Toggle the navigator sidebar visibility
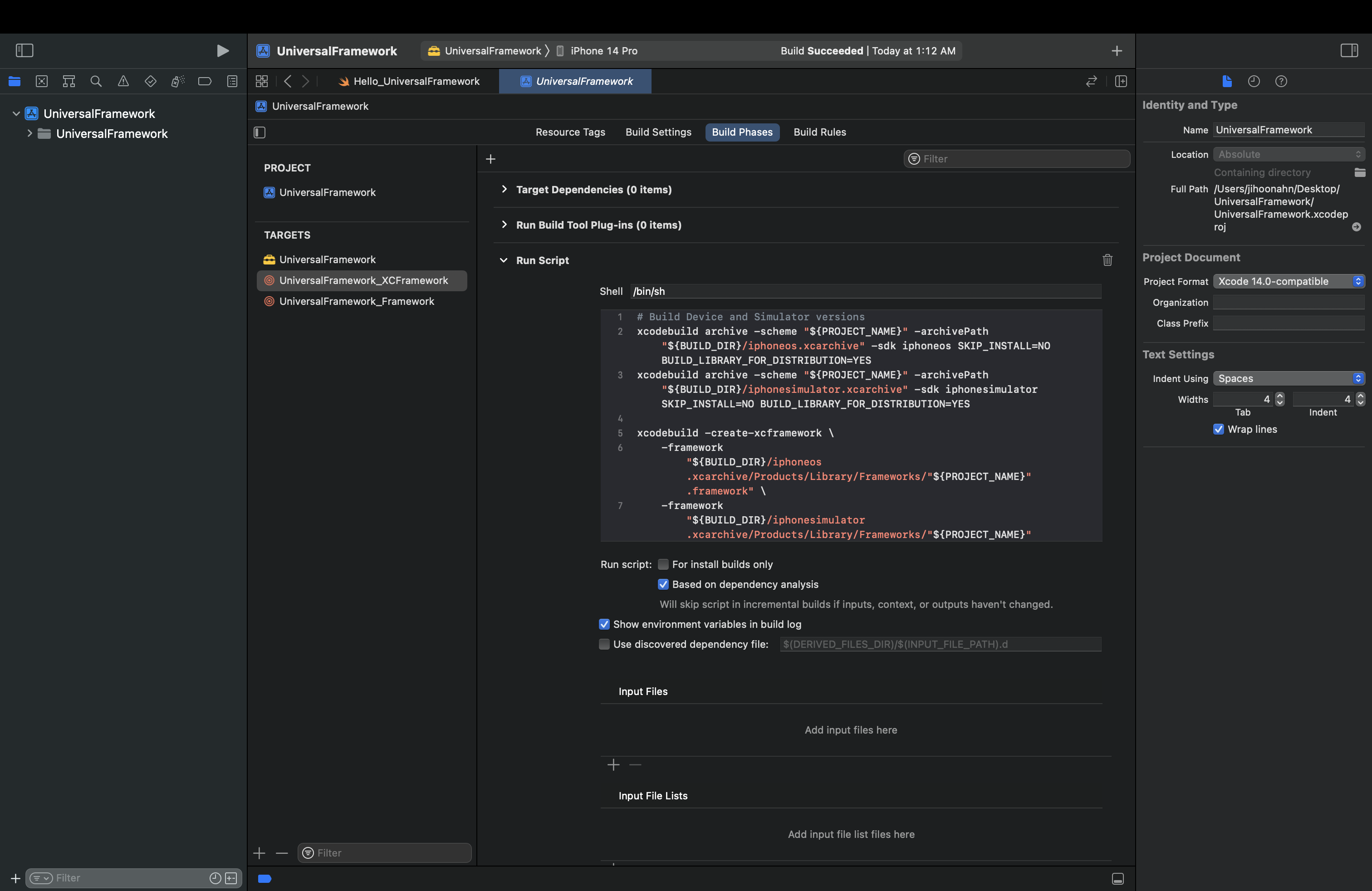Viewport: 1372px width, 891px height. (24, 51)
